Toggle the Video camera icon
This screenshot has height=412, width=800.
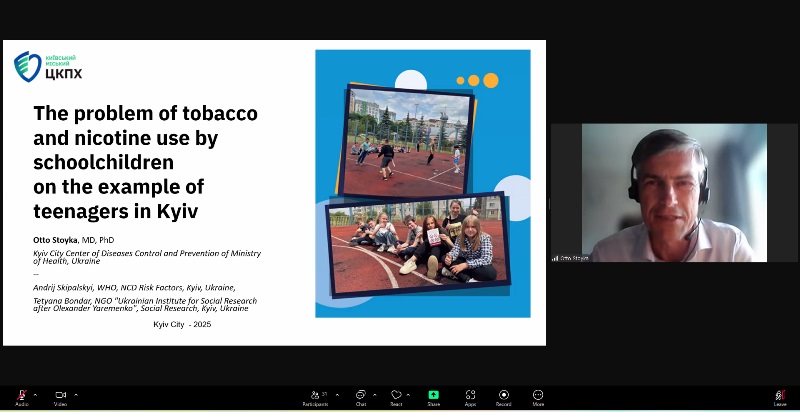coord(61,395)
